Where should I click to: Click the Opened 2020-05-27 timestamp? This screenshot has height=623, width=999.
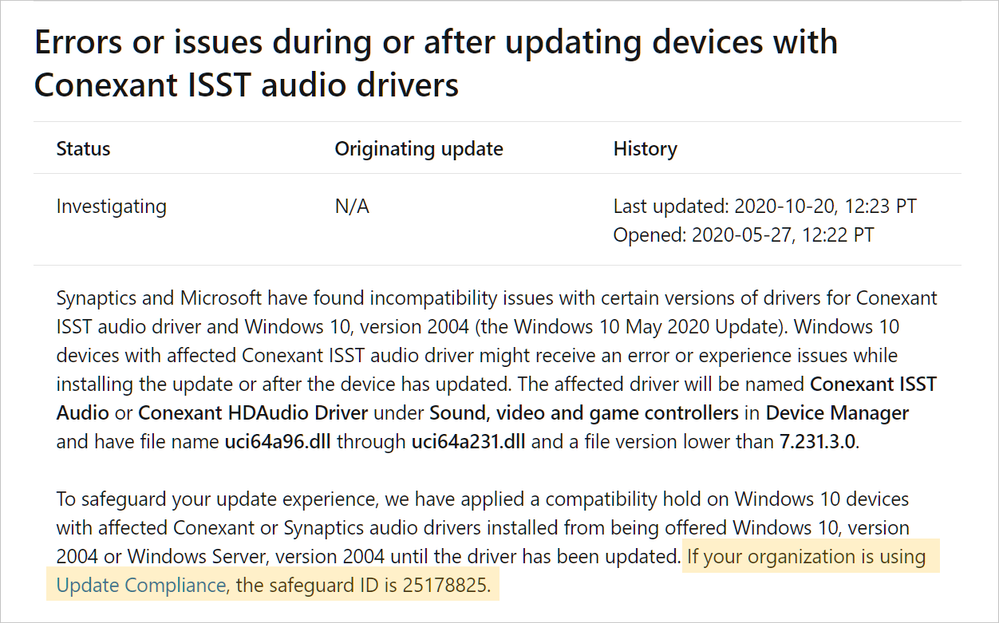[x=743, y=235]
